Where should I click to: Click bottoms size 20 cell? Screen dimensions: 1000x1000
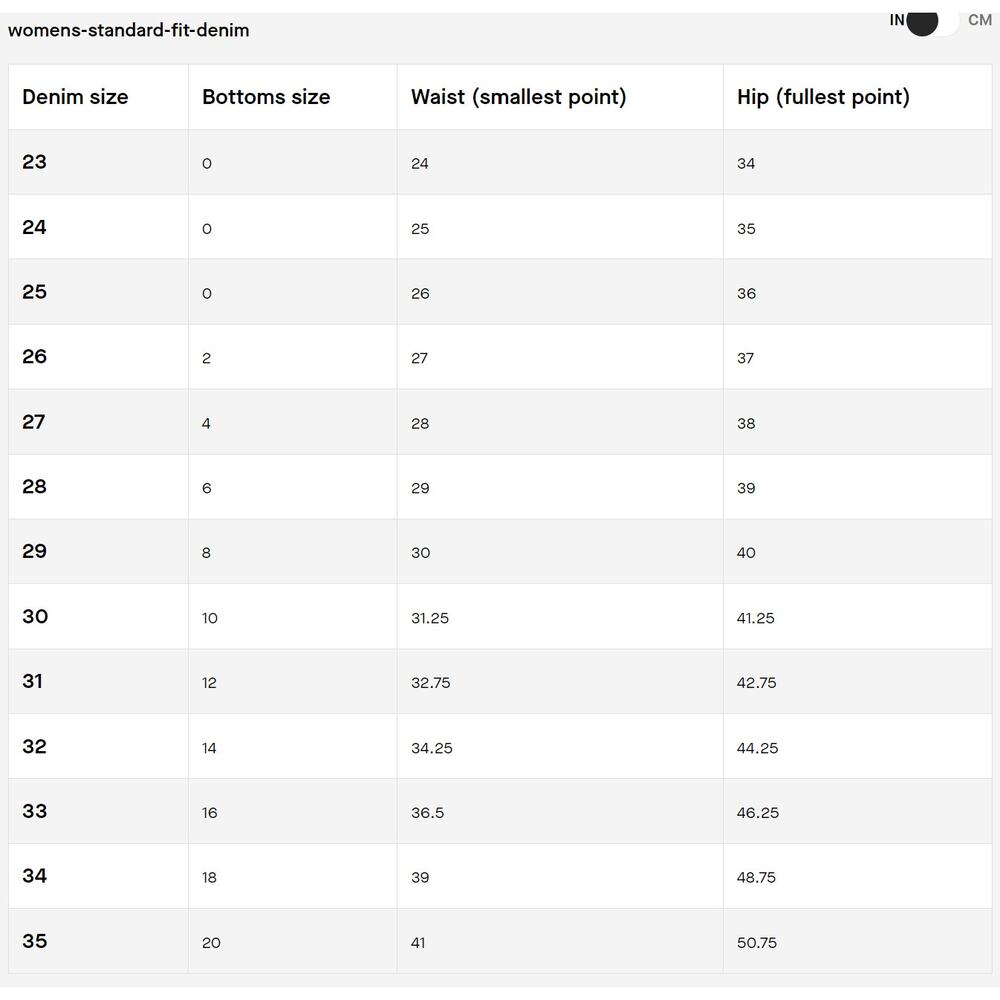pos(211,943)
